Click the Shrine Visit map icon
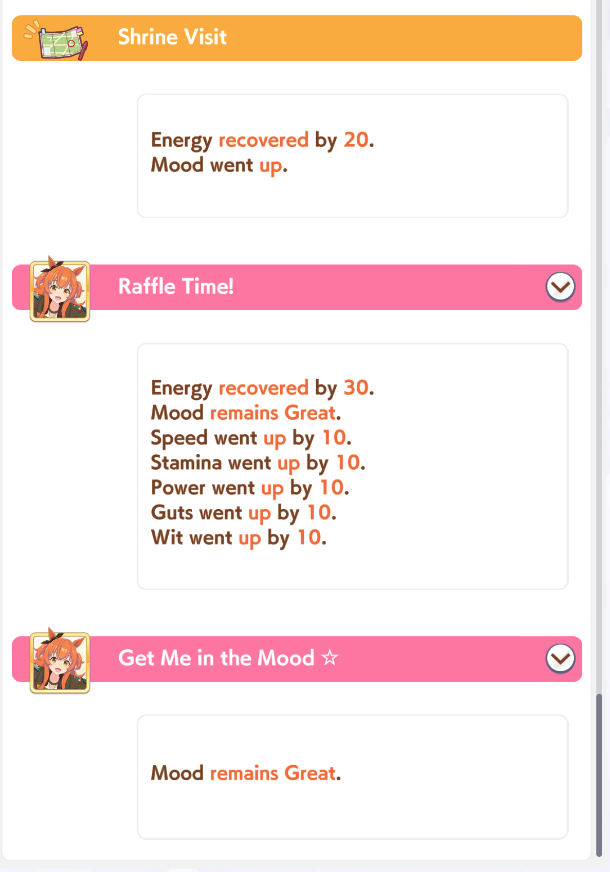 [56, 39]
